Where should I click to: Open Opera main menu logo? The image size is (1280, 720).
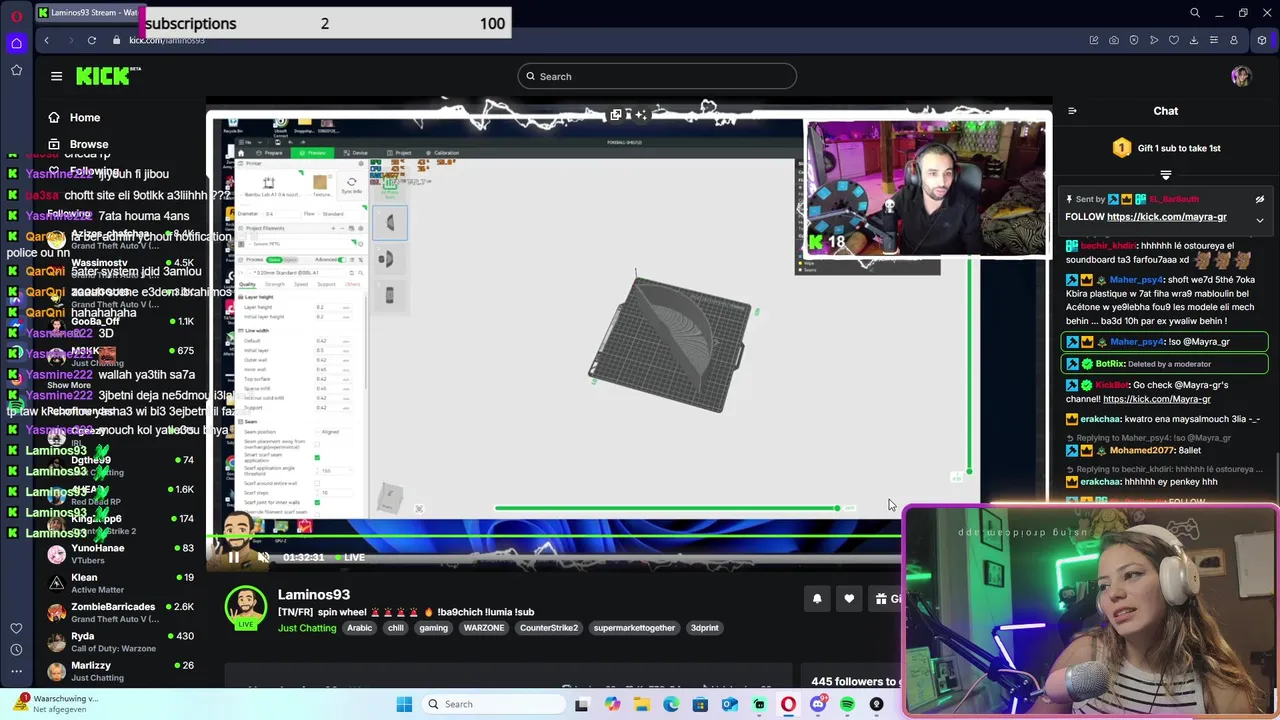(x=16, y=15)
